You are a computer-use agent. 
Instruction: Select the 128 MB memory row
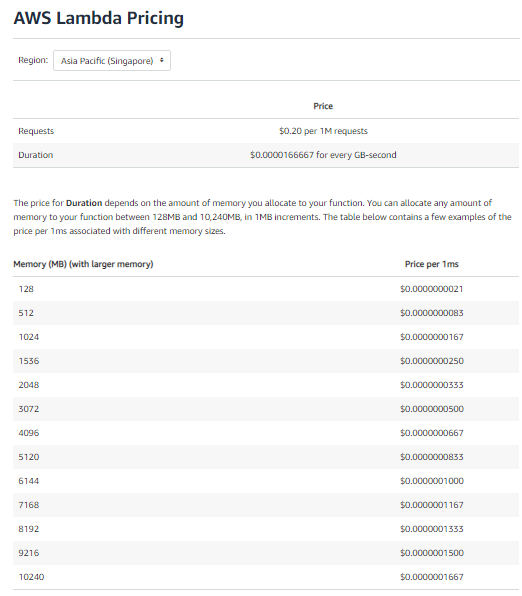[x=266, y=289]
